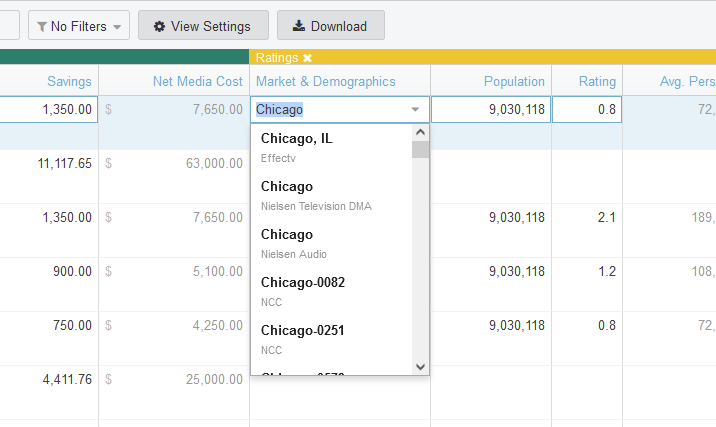Edit the Savings field showing 1,350.00
The width and height of the screenshot is (716, 427).
click(48, 110)
